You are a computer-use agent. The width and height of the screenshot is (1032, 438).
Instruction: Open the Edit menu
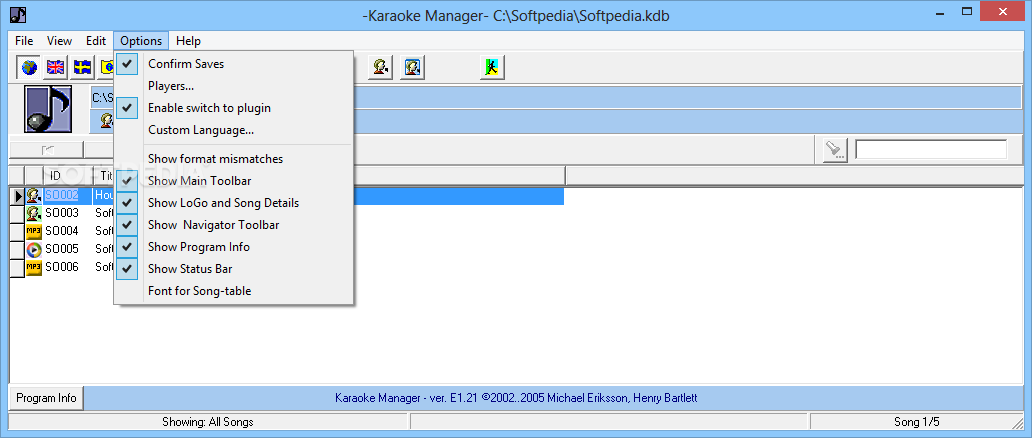click(96, 41)
